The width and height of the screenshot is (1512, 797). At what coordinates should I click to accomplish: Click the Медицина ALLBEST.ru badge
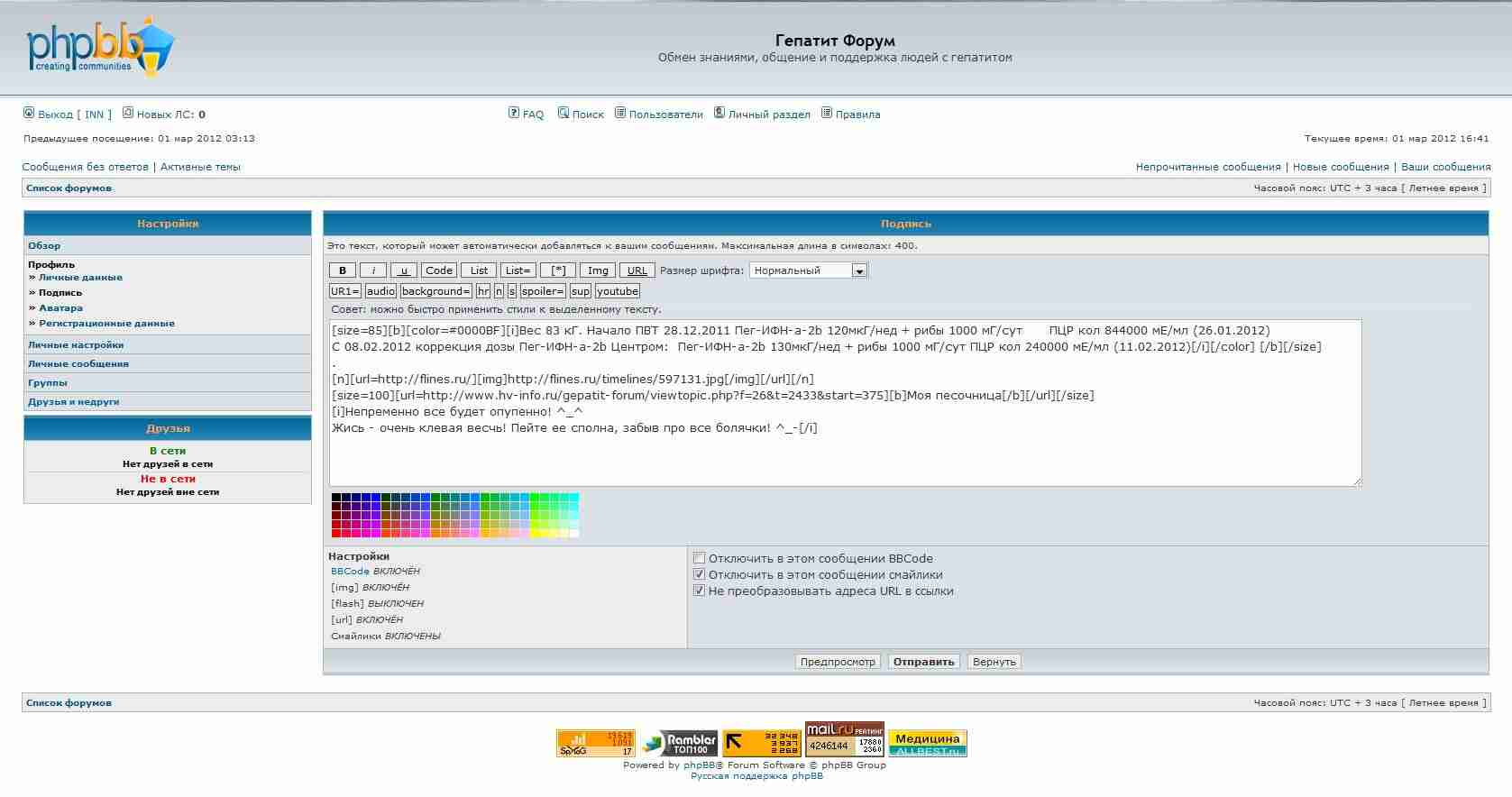(928, 743)
